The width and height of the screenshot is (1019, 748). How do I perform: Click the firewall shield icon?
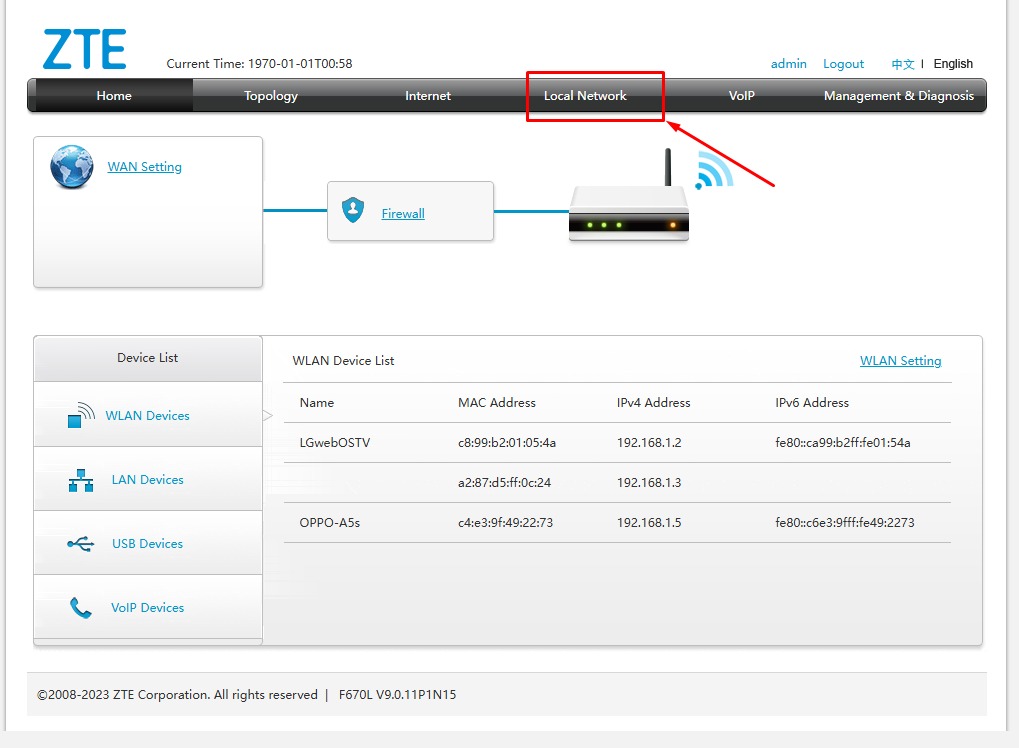353,210
